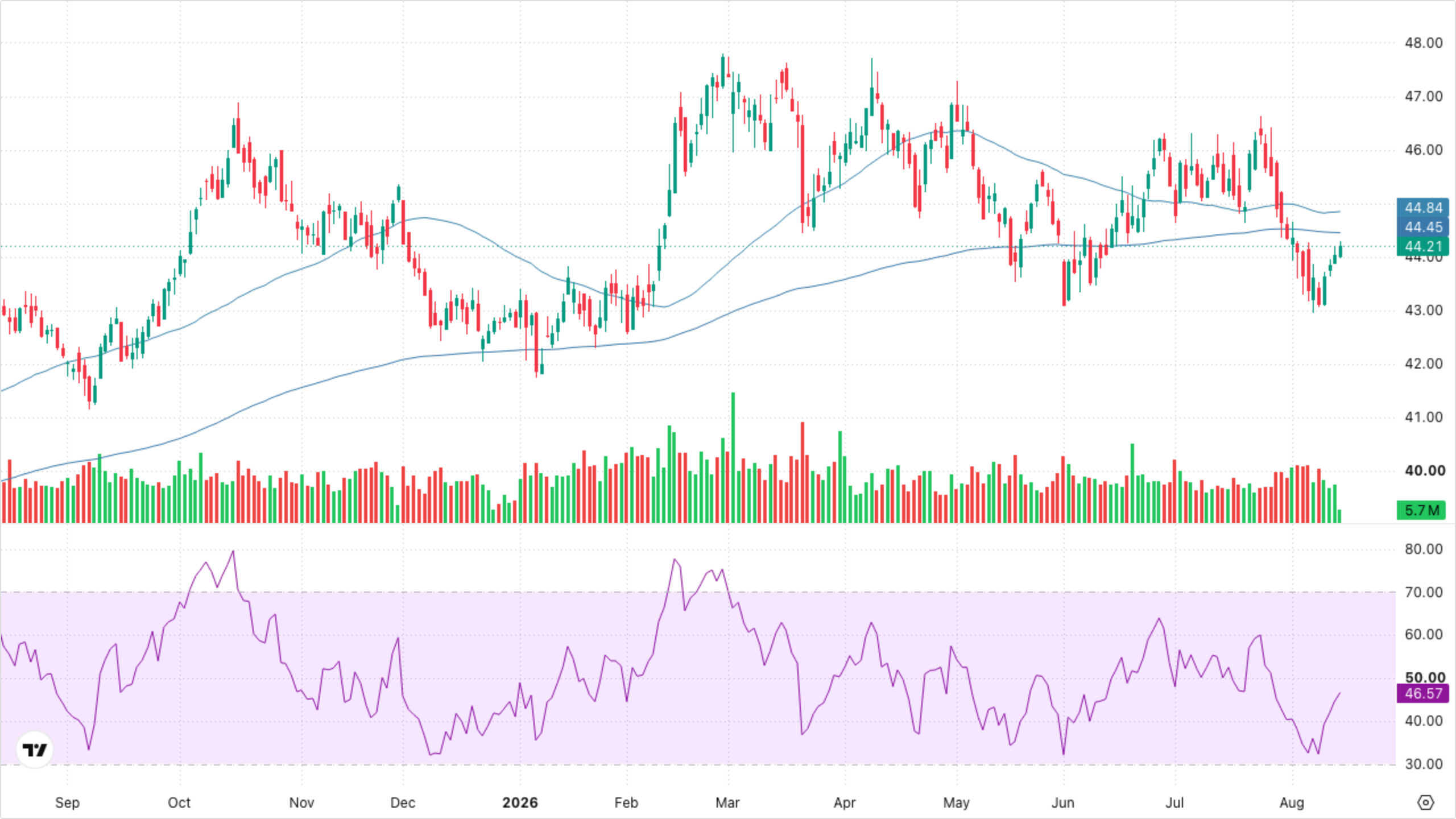Click the 5.7 M volume label
1456x819 pixels.
[x=1421, y=510]
